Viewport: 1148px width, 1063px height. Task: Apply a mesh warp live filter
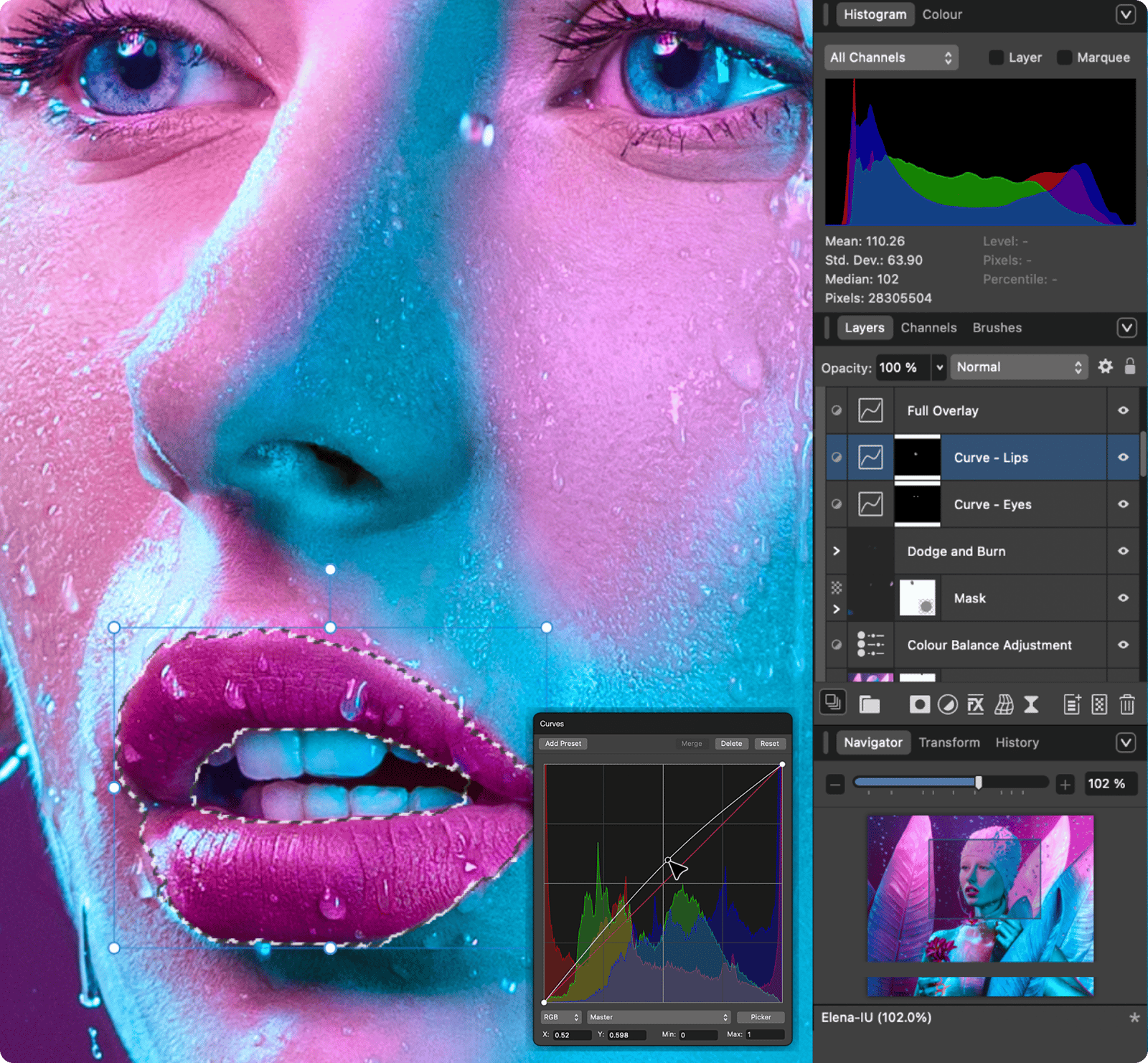pyautogui.click(x=1003, y=704)
